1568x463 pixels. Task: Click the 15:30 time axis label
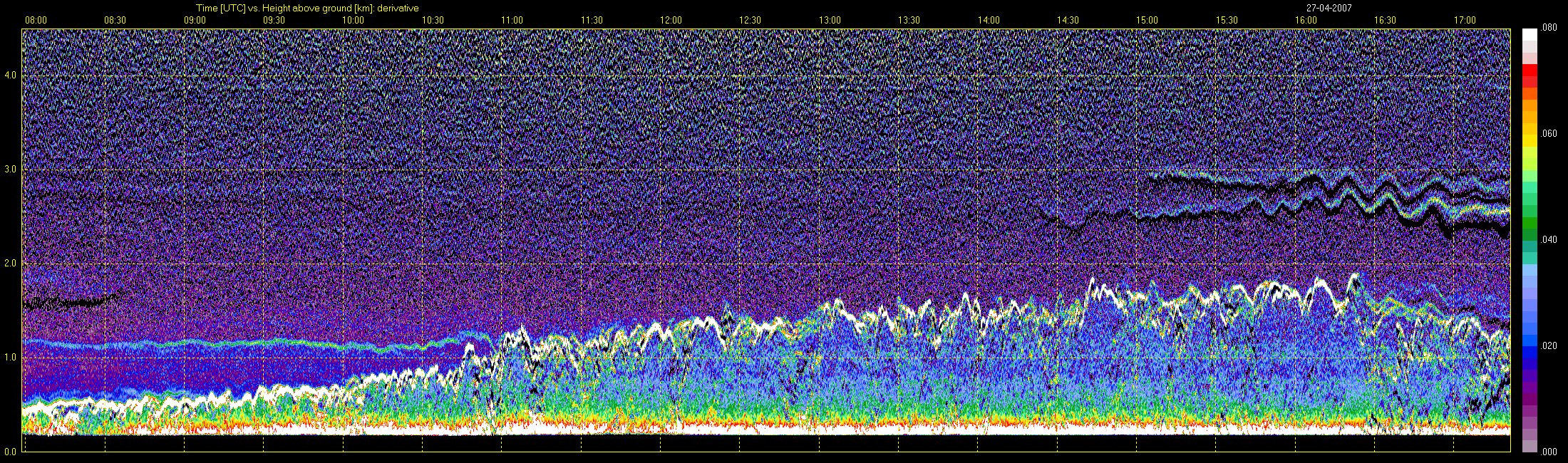(1227, 21)
